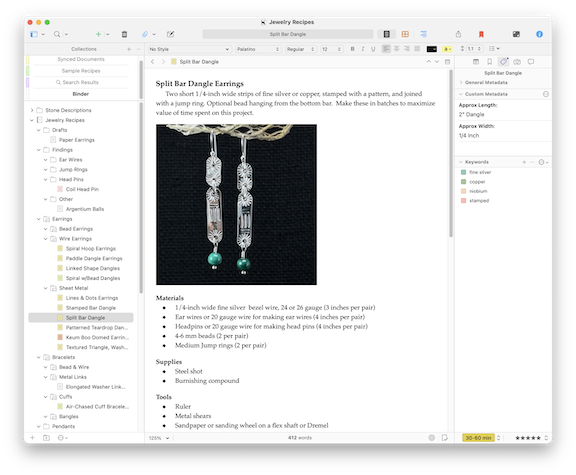The width and height of the screenshot is (576, 475).
Task: Click the red Bookmark toolbar icon
Action: (481, 34)
